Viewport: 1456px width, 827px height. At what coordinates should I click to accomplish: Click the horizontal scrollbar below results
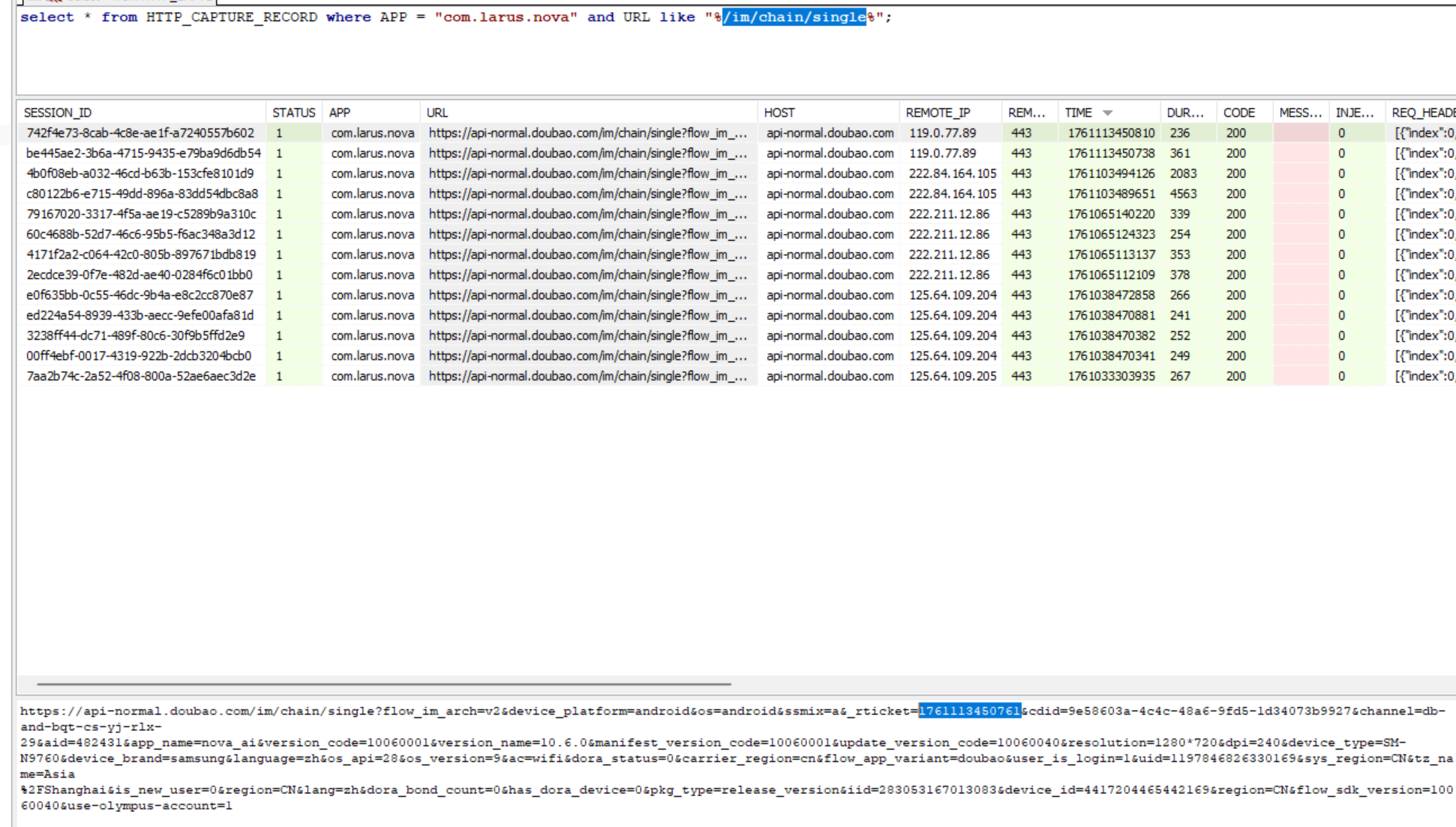383,684
